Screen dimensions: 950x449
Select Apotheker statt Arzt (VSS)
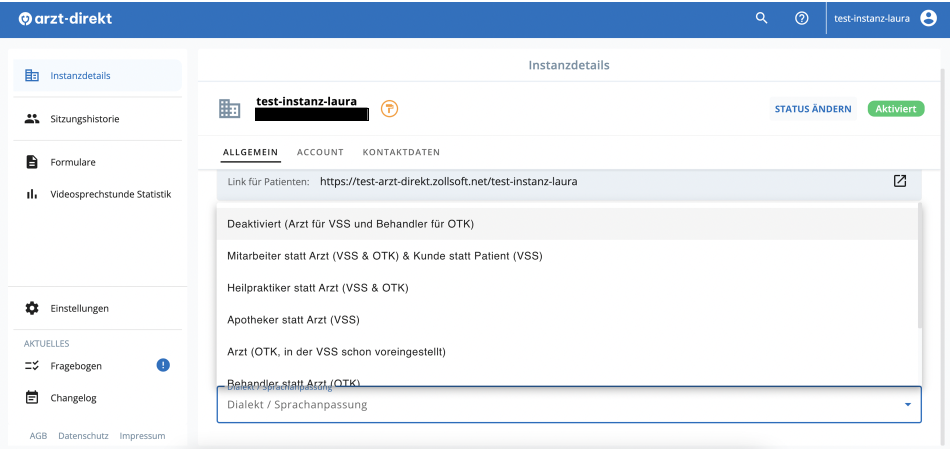coord(293,319)
